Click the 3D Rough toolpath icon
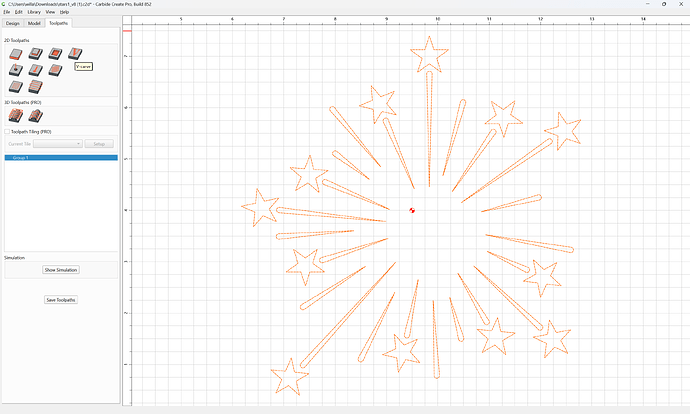 16,115
